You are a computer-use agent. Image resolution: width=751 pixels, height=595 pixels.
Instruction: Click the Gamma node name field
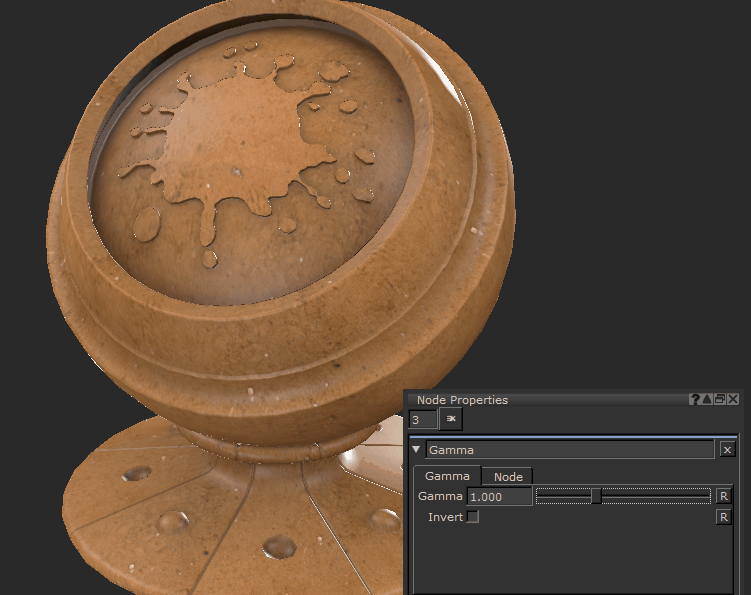[570, 450]
